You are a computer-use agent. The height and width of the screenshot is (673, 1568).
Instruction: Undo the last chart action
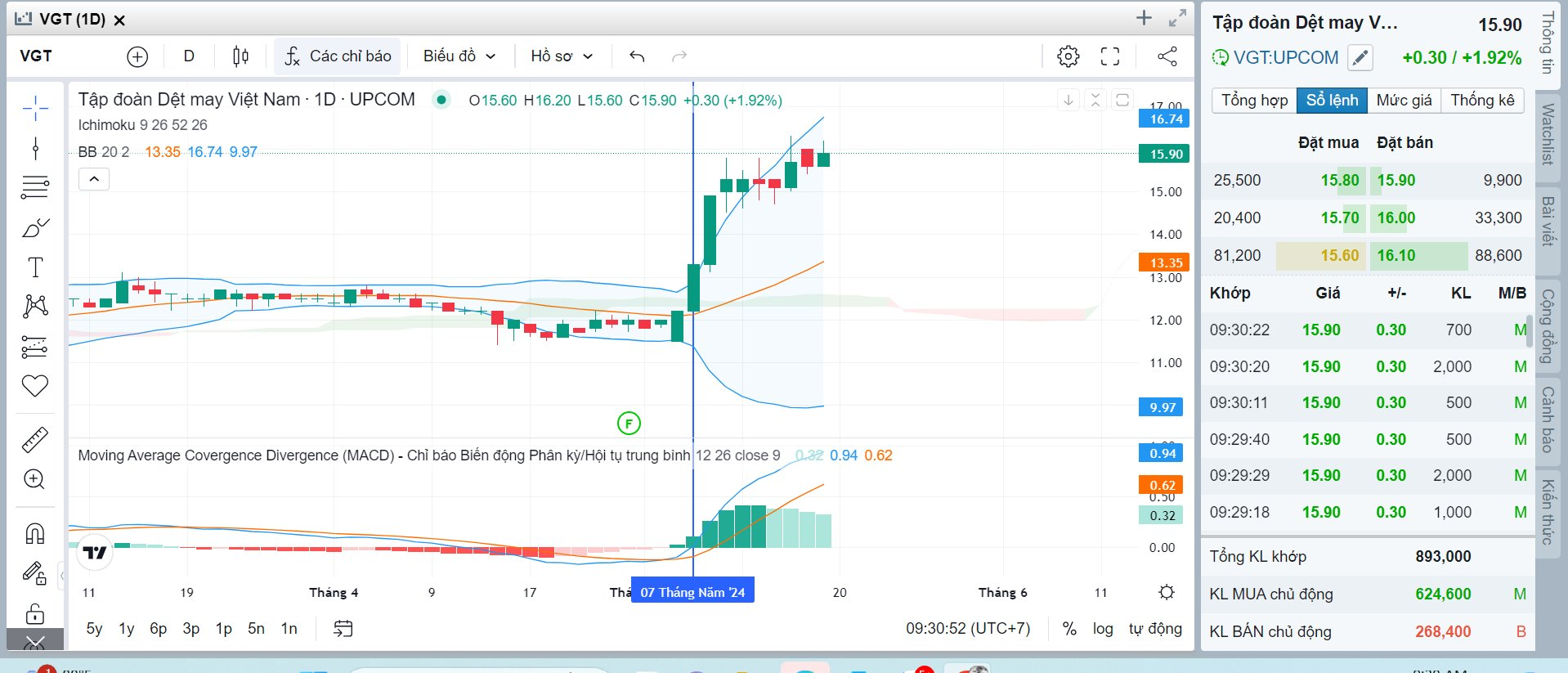(x=637, y=56)
